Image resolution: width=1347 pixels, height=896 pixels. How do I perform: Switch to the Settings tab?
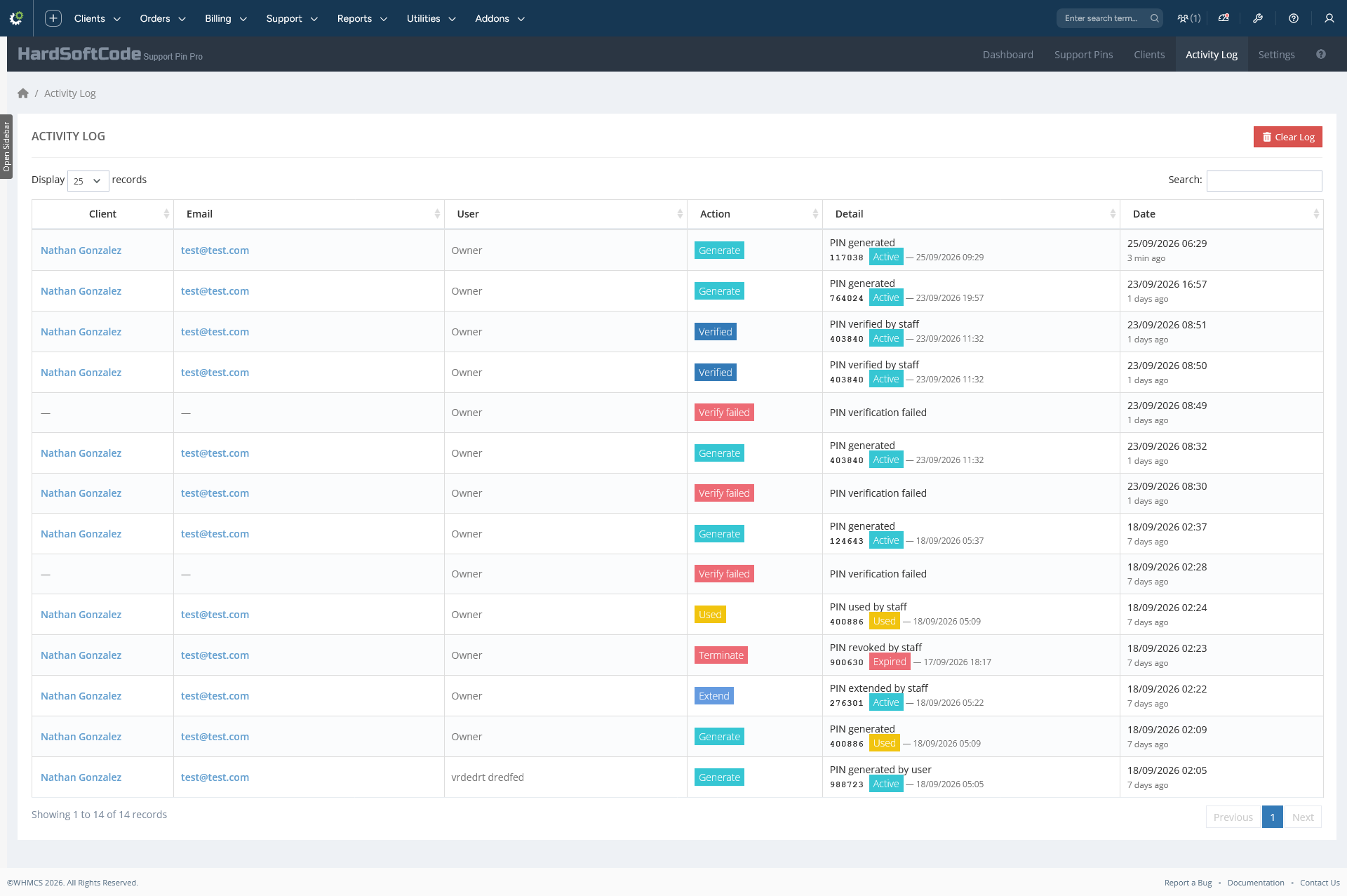[1276, 54]
